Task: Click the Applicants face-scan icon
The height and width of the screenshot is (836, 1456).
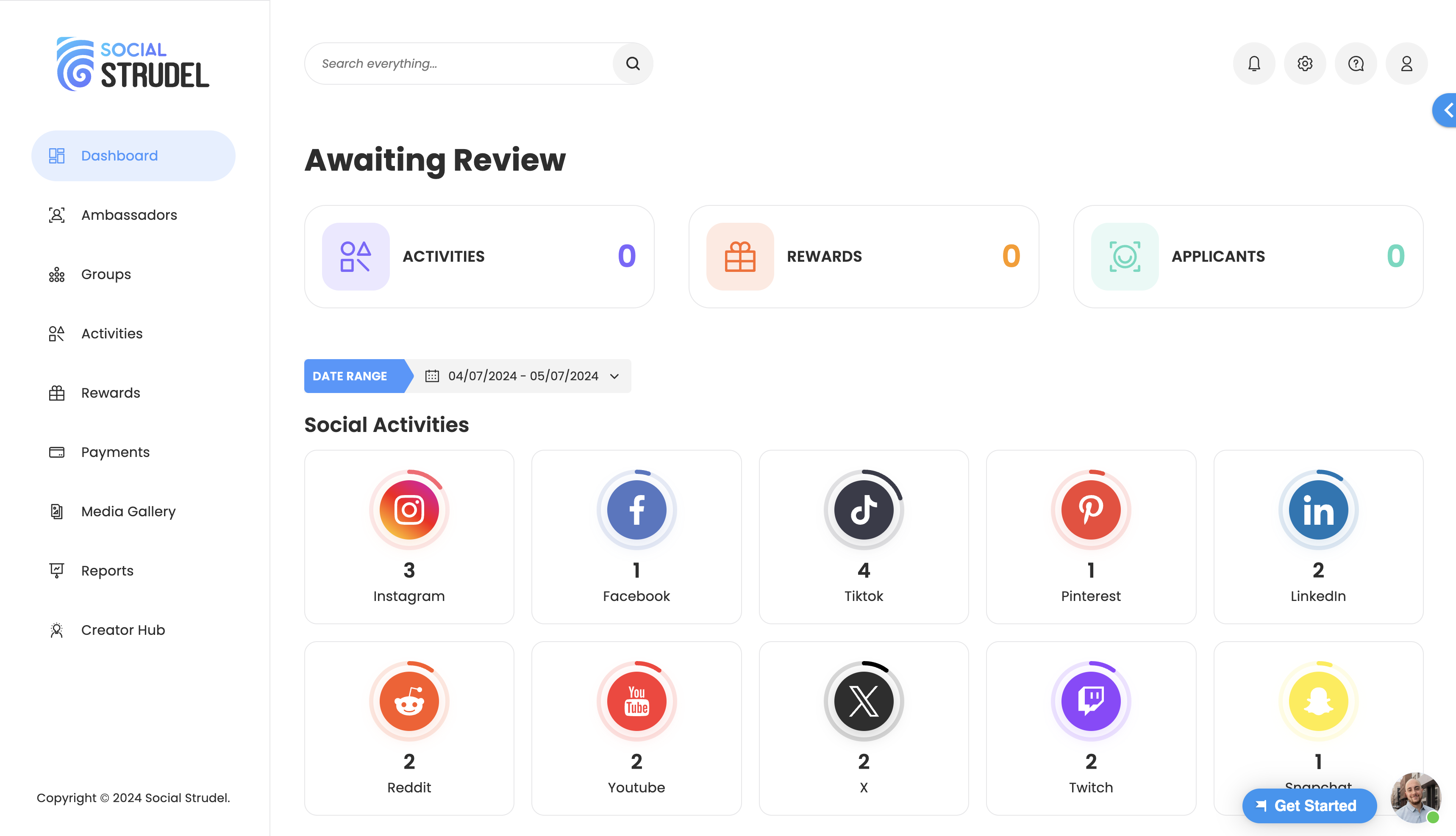Action: pyautogui.click(x=1125, y=257)
